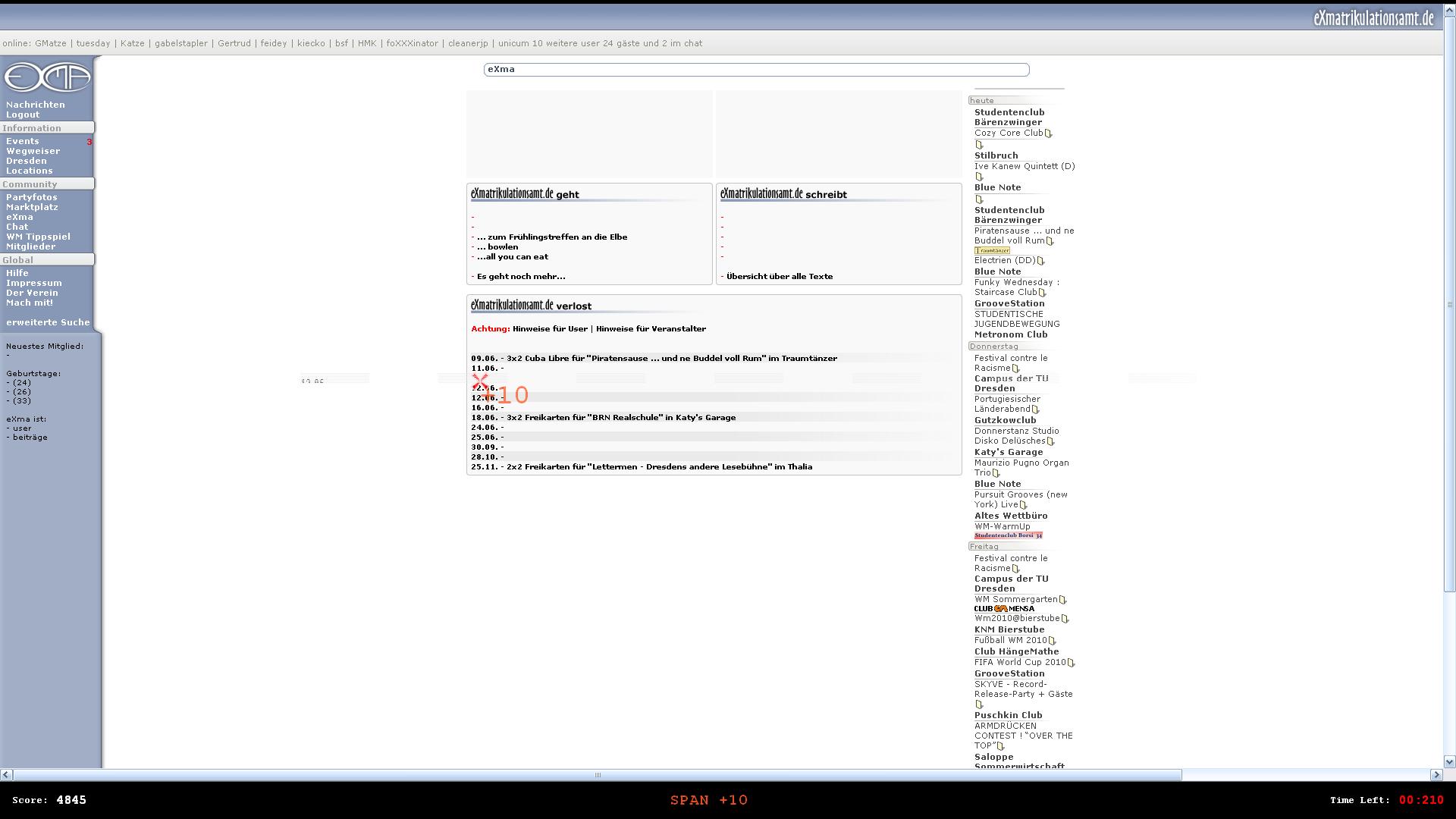Click the vertical scrollbar down arrow
The height and width of the screenshot is (819, 1456).
pos(1450,762)
